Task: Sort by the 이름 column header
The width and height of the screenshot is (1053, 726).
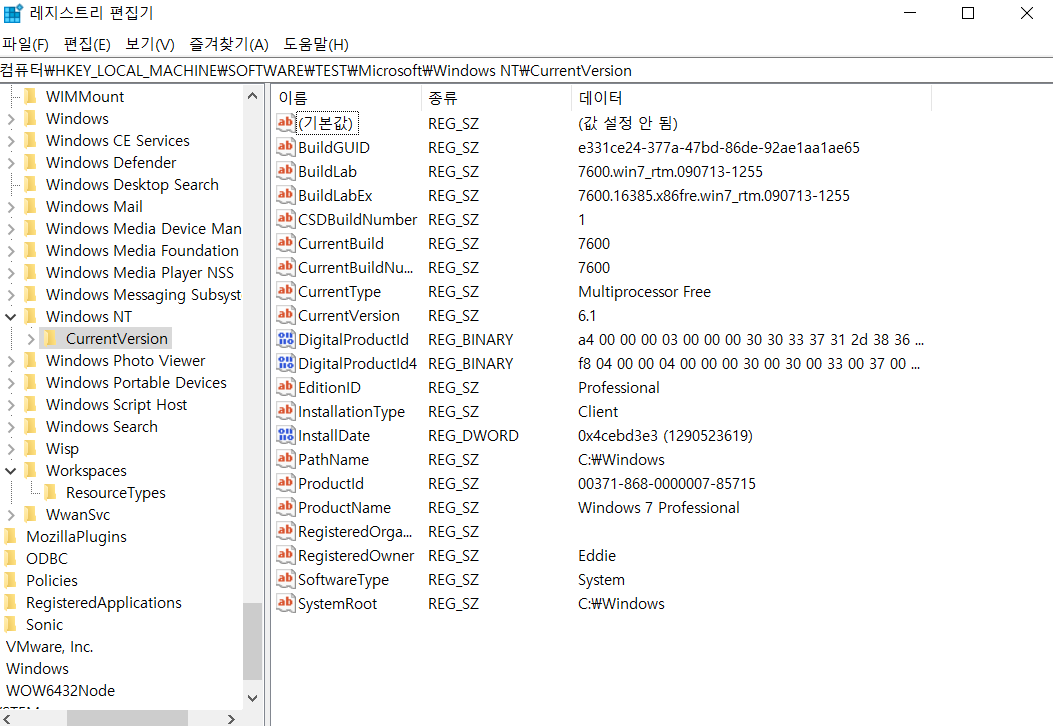Action: 347,98
